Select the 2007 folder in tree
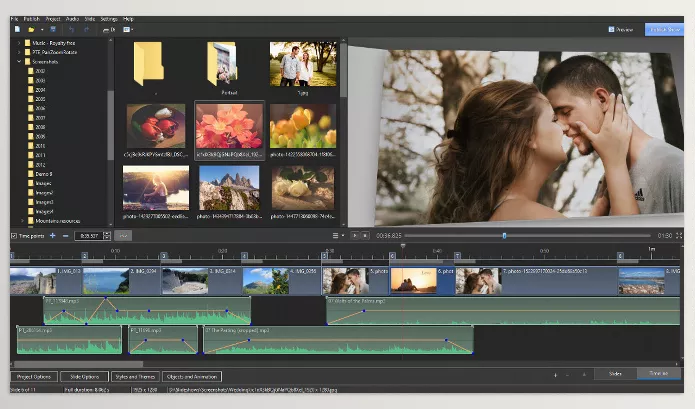Viewport: 695px width, 409px height. (x=37, y=118)
